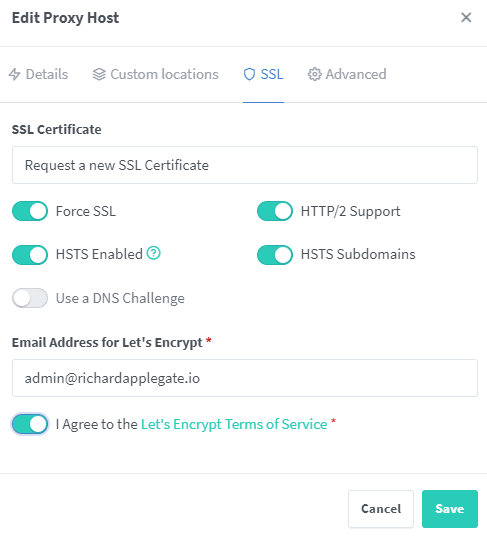Enable Use a DNS Challenge
Viewport: 487px width, 541px height.
coord(30,298)
